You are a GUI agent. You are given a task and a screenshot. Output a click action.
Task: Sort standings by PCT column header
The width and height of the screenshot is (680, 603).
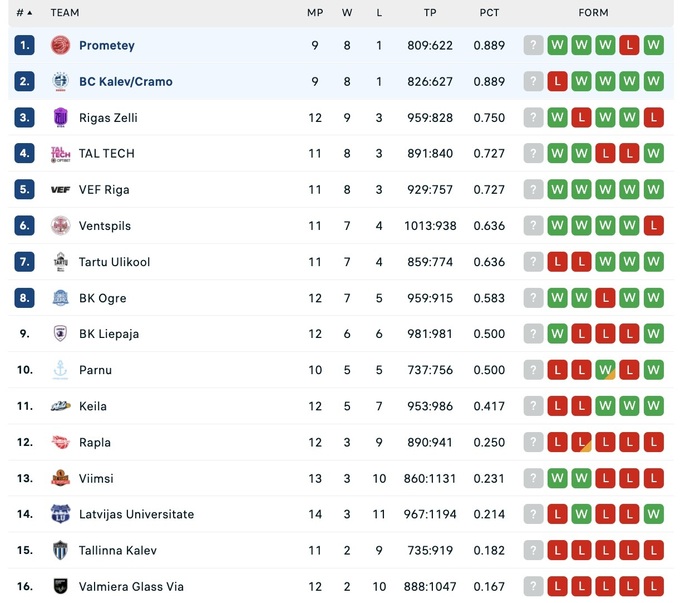coord(489,13)
